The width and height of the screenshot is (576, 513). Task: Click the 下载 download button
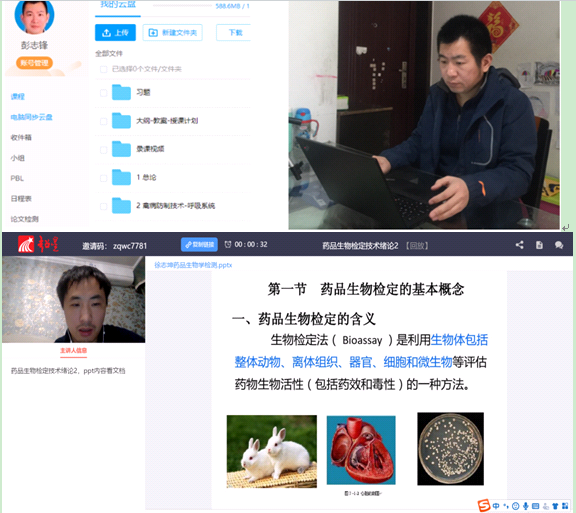coord(234,33)
